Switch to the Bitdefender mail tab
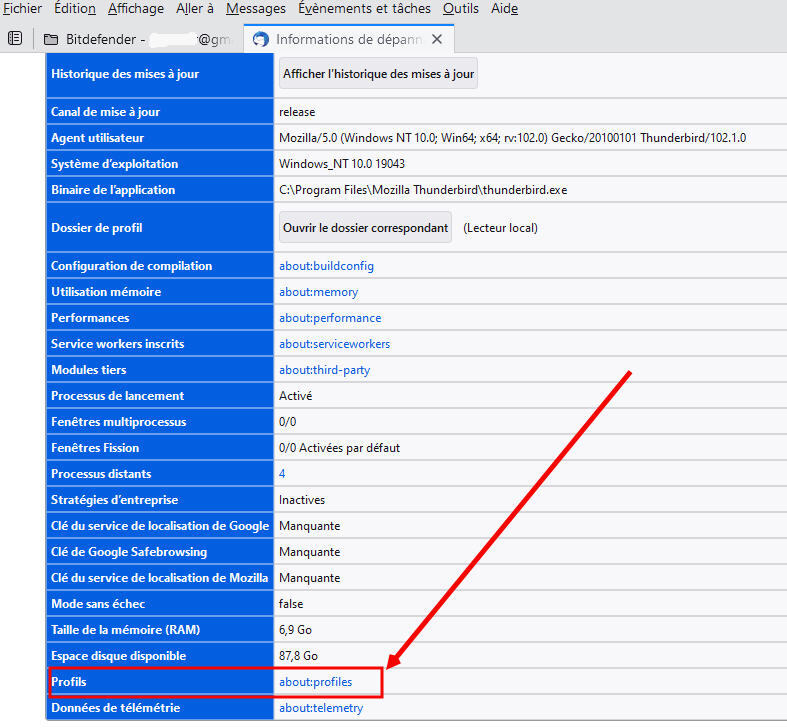Viewport: 787px width, 728px height. 139,39
